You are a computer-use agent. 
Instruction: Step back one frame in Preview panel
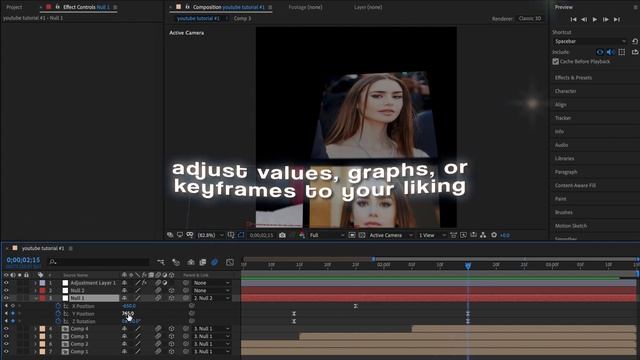[584, 19]
